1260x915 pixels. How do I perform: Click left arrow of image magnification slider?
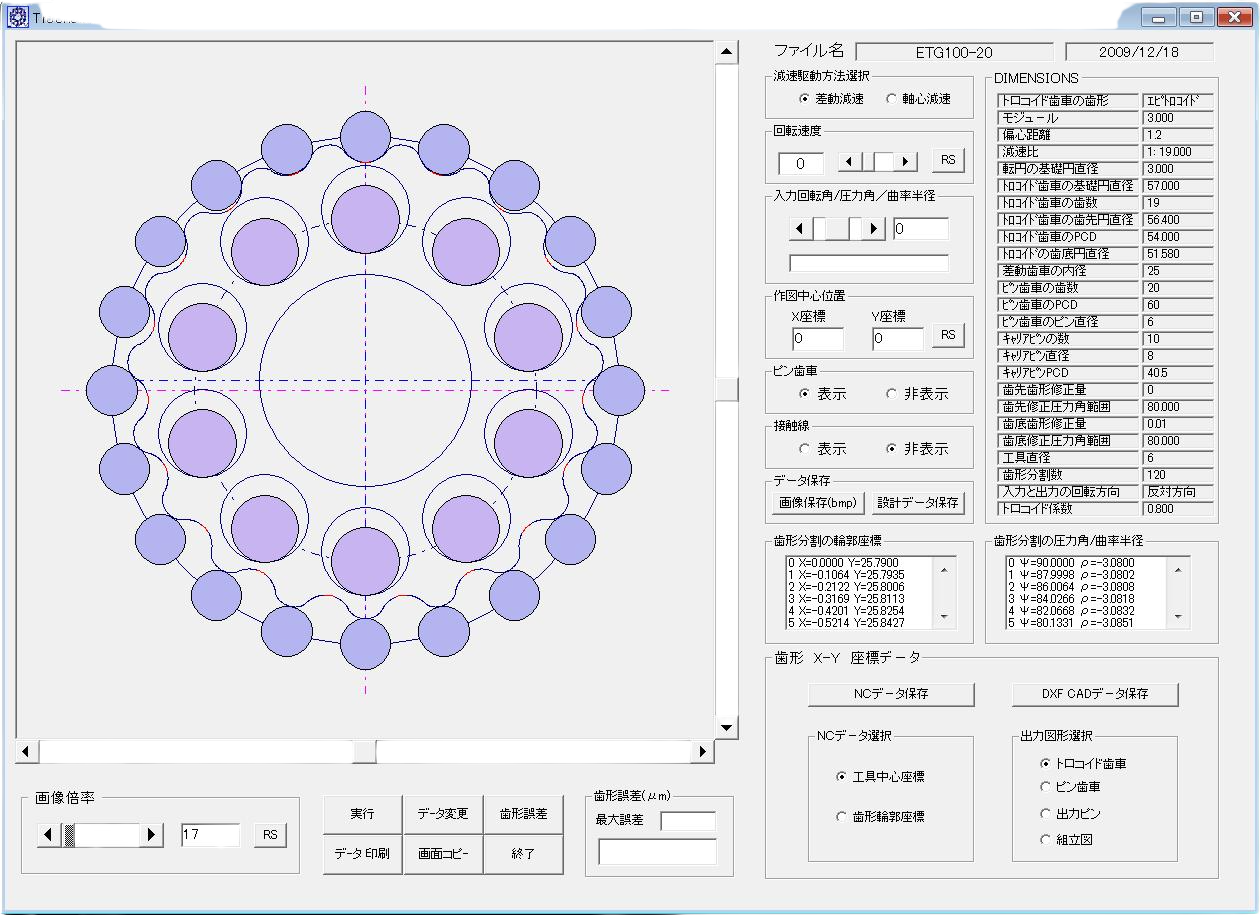[48, 834]
